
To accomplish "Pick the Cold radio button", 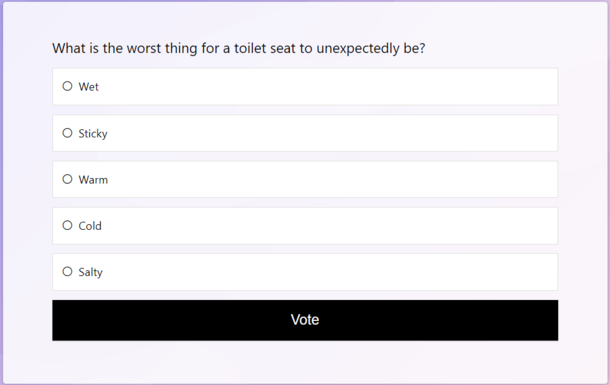I will [x=67, y=225].
